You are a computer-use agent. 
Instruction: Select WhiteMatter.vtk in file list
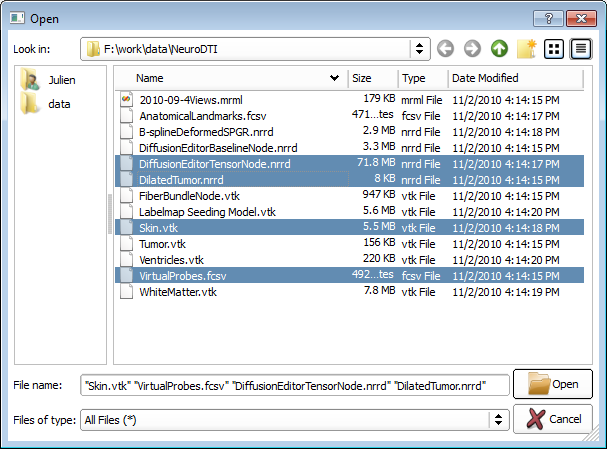pyautogui.click(x=178, y=292)
